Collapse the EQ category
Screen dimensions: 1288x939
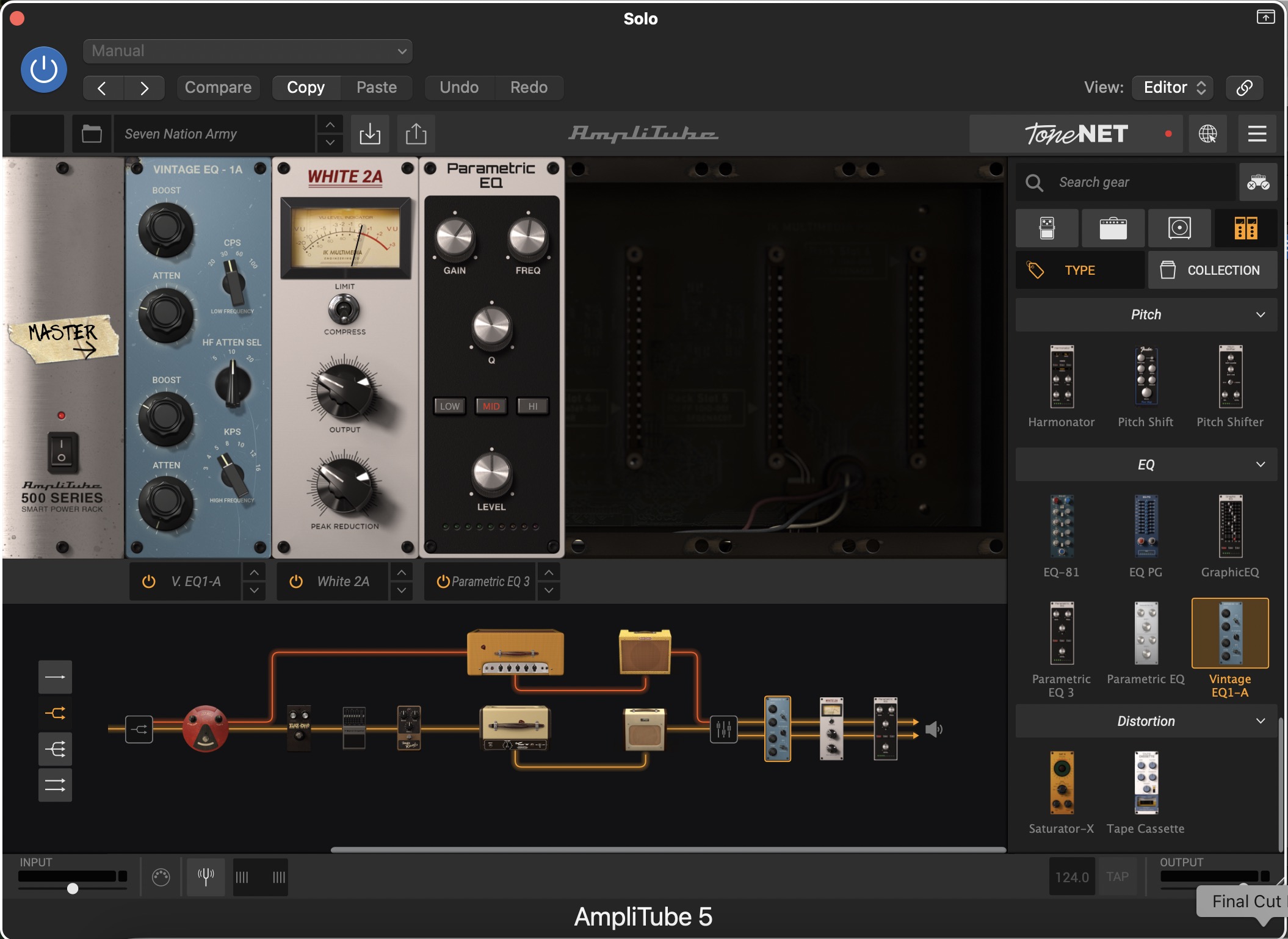tap(1146, 465)
